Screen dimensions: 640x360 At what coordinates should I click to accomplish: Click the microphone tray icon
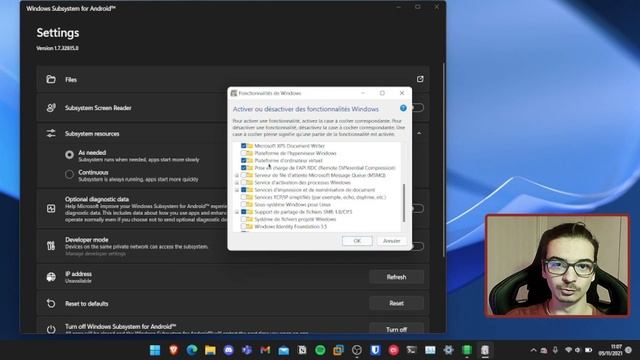[x=555, y=350]
